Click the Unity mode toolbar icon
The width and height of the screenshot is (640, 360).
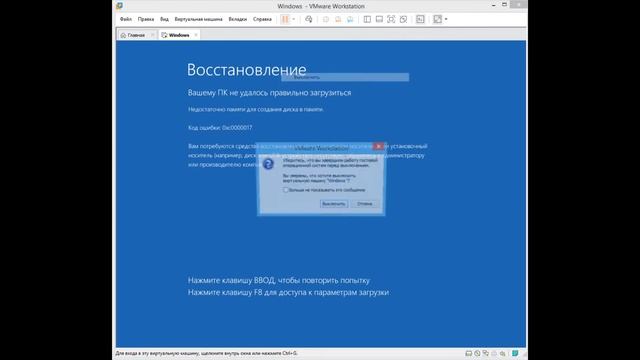tap(403, 19)
